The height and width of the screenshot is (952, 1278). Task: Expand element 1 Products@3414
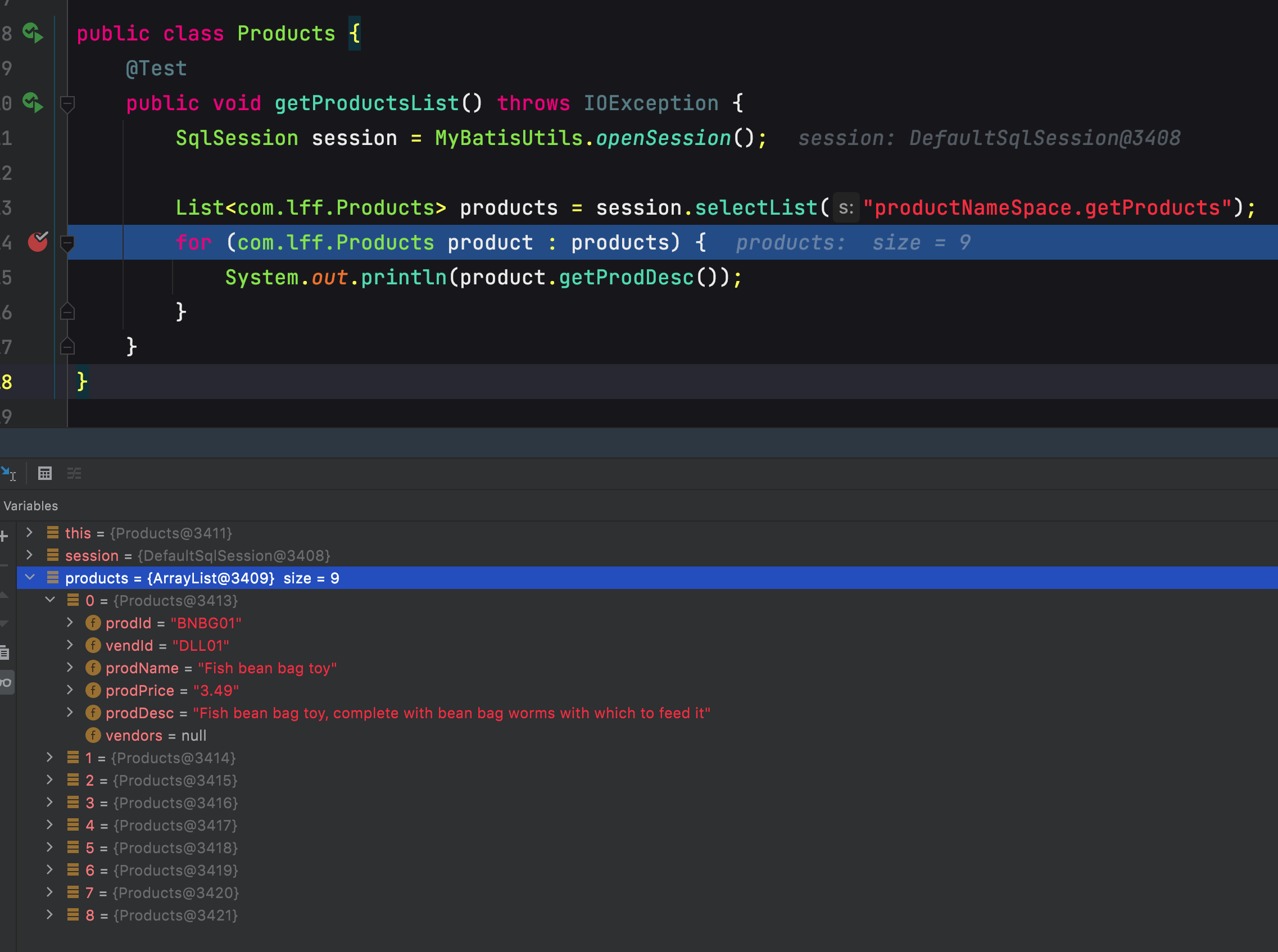[49, 757]
